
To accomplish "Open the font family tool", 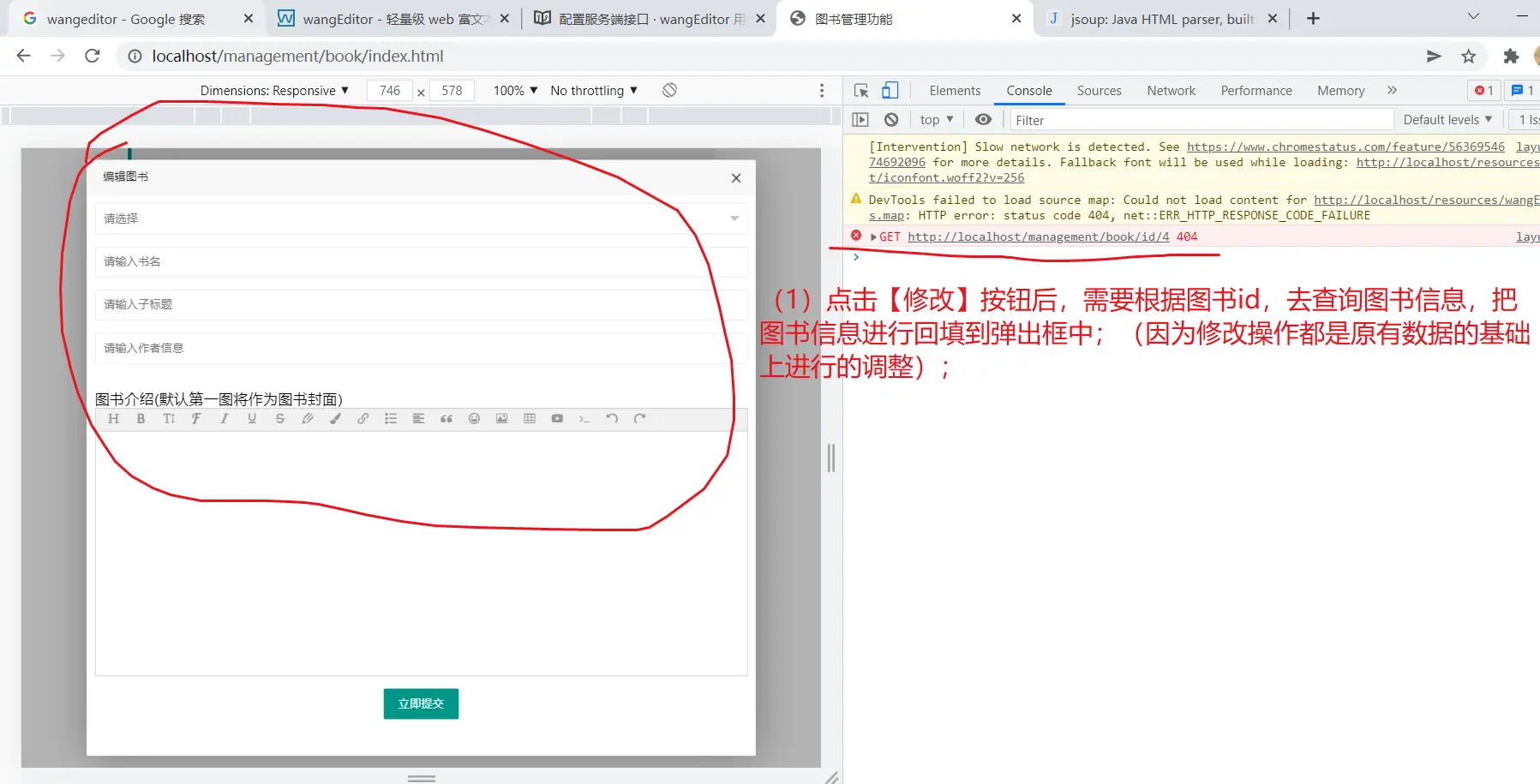I will pos(196,419).
